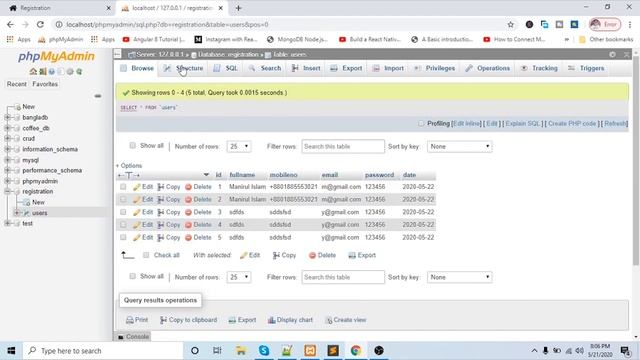Open File Explorer from the taskbar
This screenshot has height=360, width=640.
[x=241, y=351]
